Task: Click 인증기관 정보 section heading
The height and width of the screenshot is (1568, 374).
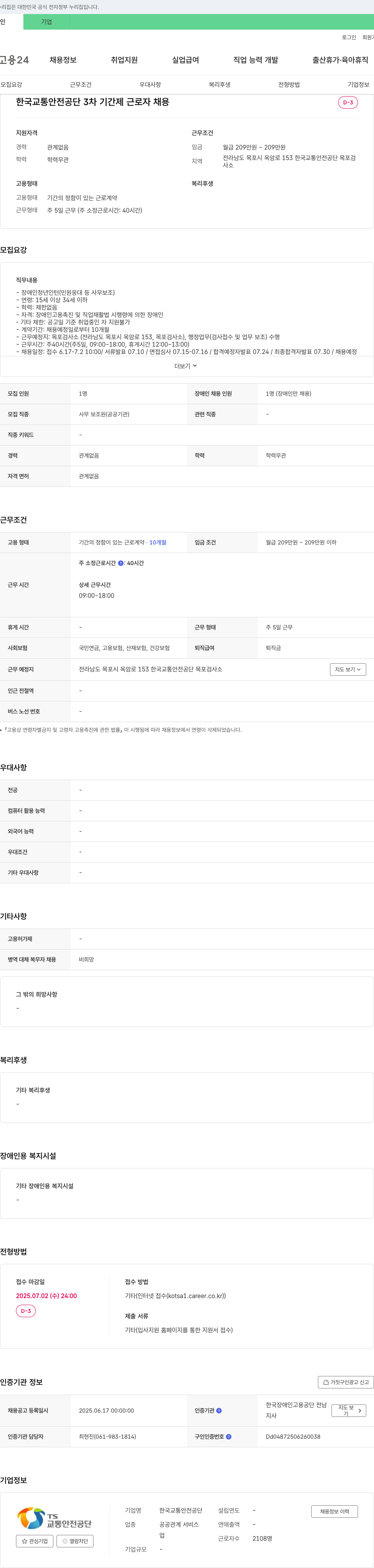Action: tap(21, 1382)
